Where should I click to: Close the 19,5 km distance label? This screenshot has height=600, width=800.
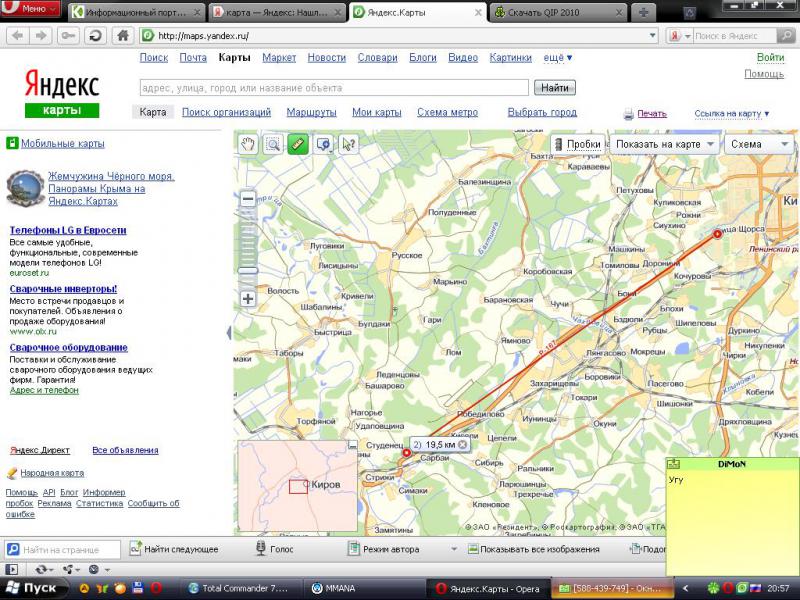click(x=462, y=444)
